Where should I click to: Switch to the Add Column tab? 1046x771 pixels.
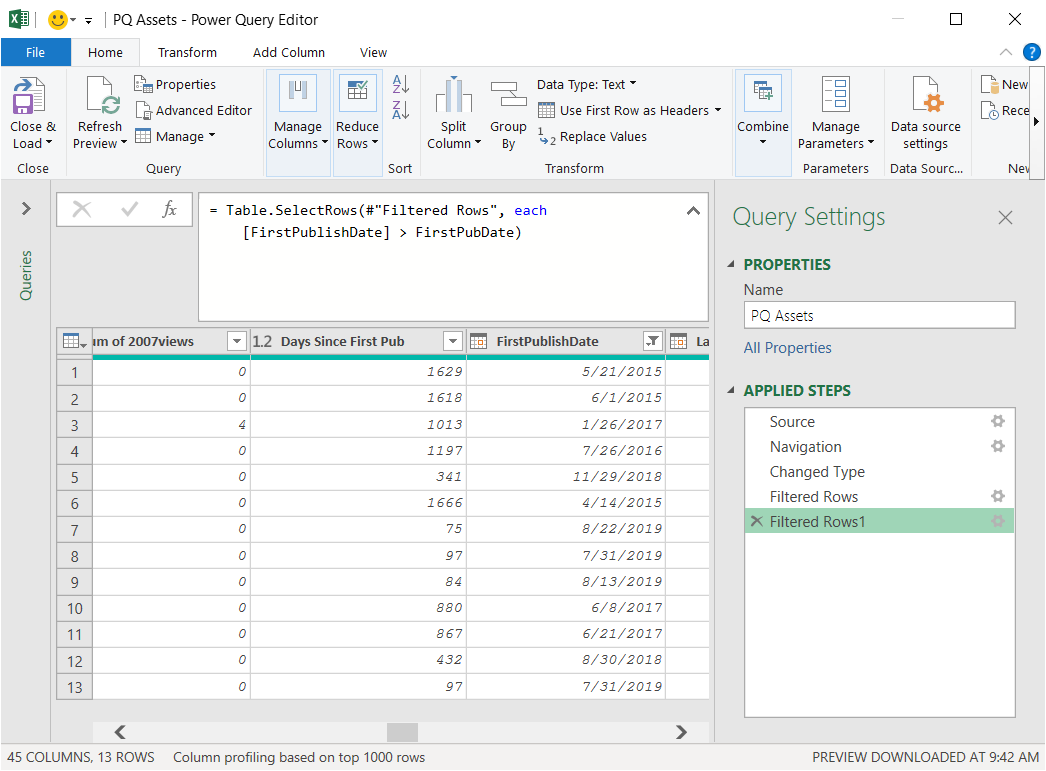[289, 52]
